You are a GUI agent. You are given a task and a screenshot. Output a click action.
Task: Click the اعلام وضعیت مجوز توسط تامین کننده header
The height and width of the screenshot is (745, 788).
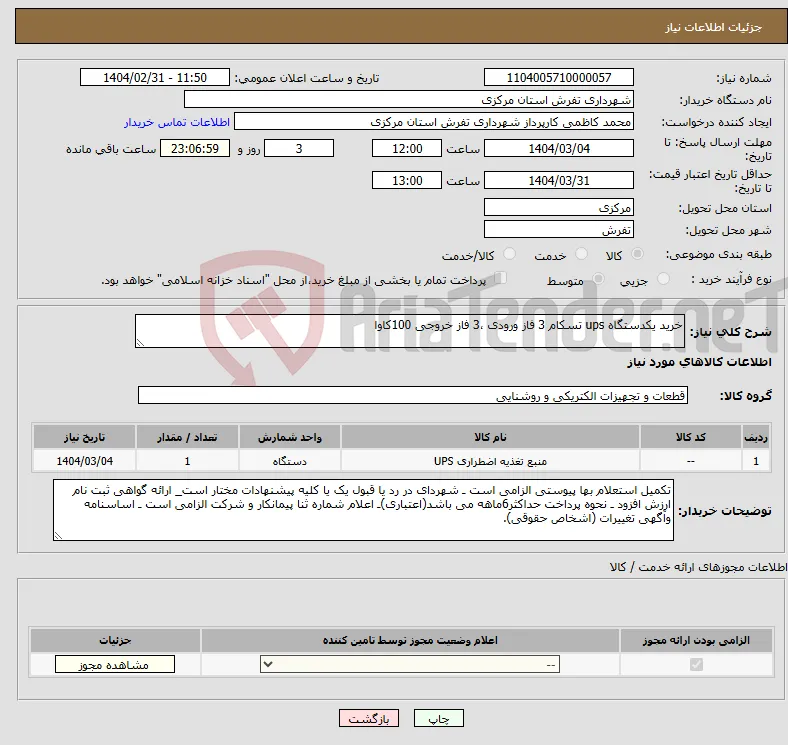410,640
